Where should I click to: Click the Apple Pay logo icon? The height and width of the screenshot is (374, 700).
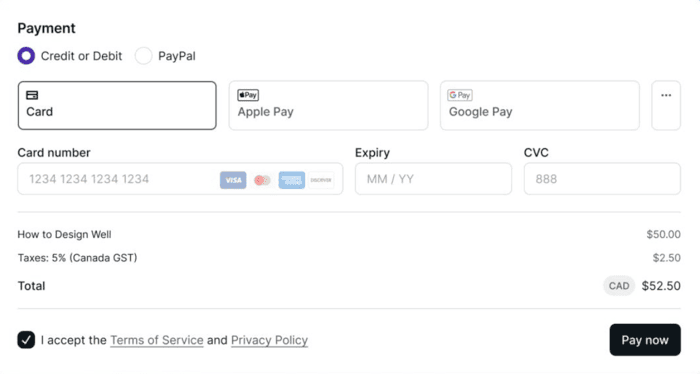click(248, 95)
